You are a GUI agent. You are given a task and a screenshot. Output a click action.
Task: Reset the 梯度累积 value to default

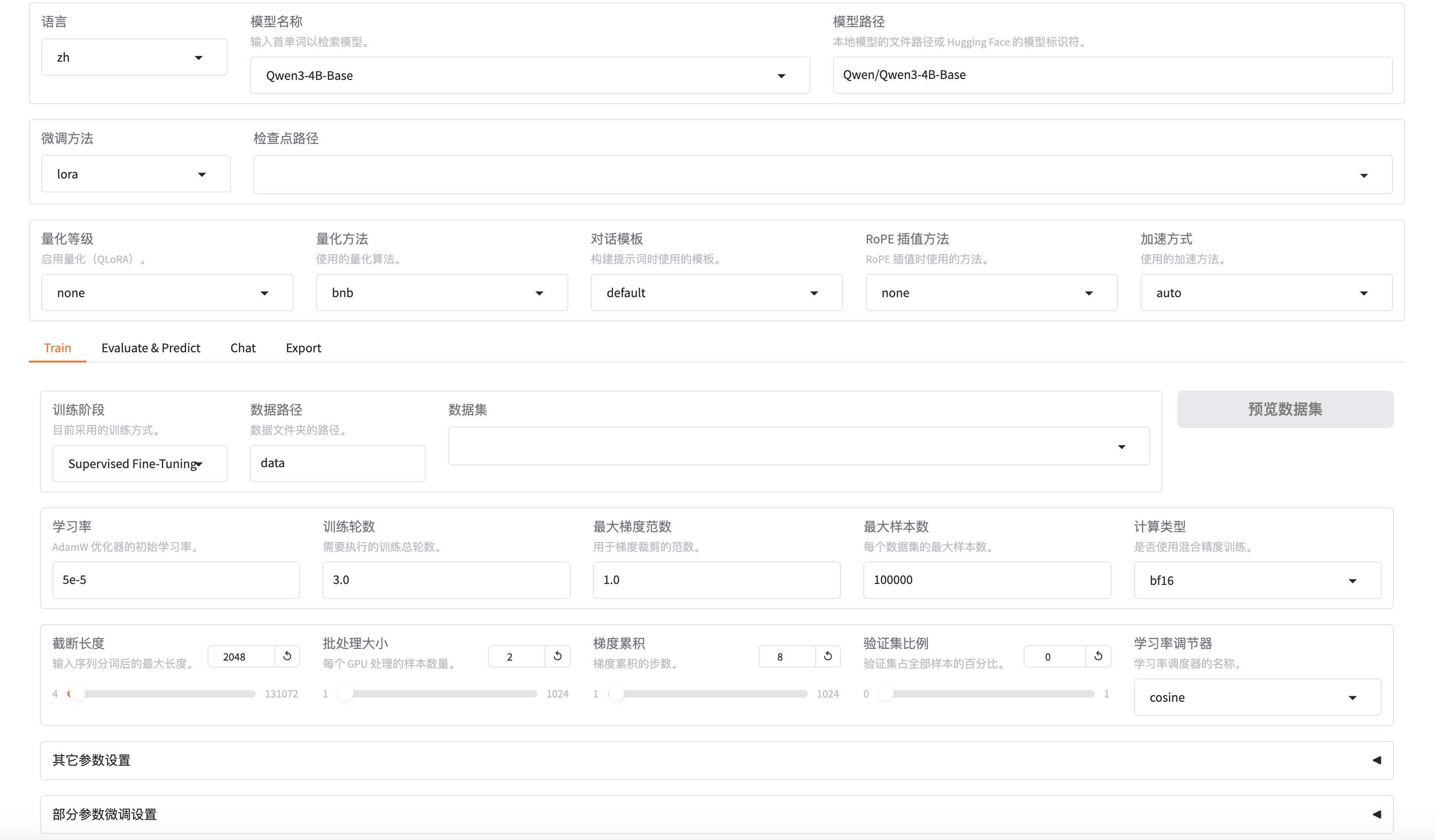(x=828, y=656)
